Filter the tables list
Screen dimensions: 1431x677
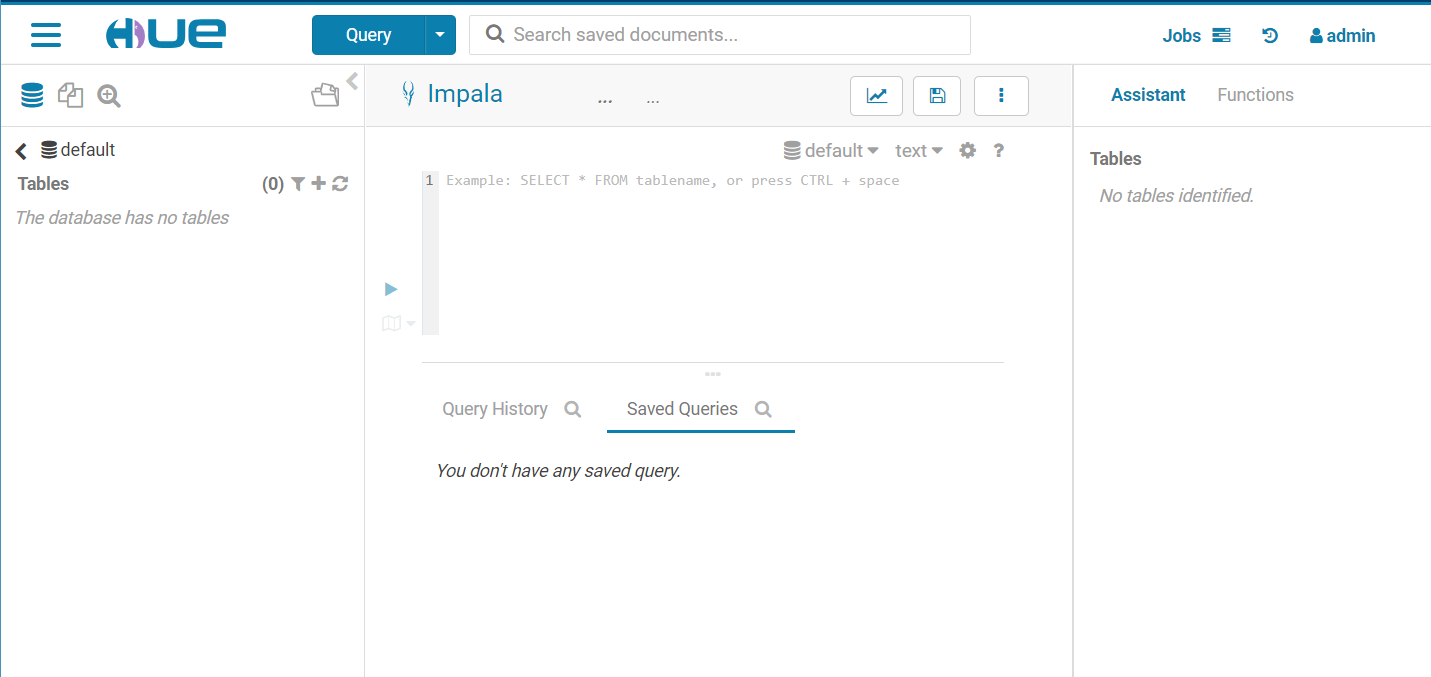tap(298, 184)
